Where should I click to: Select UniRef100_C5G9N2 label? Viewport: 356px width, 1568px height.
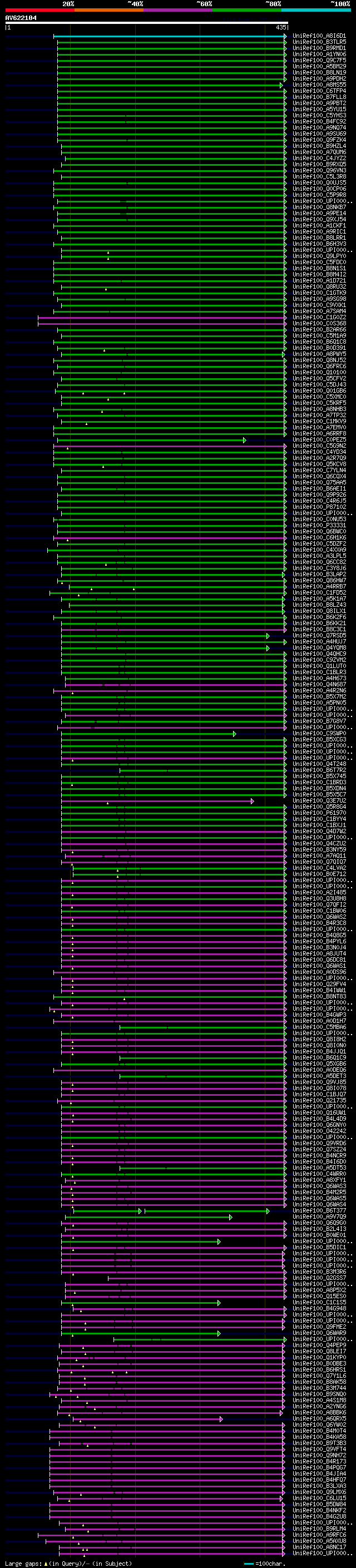pos(319,446)
